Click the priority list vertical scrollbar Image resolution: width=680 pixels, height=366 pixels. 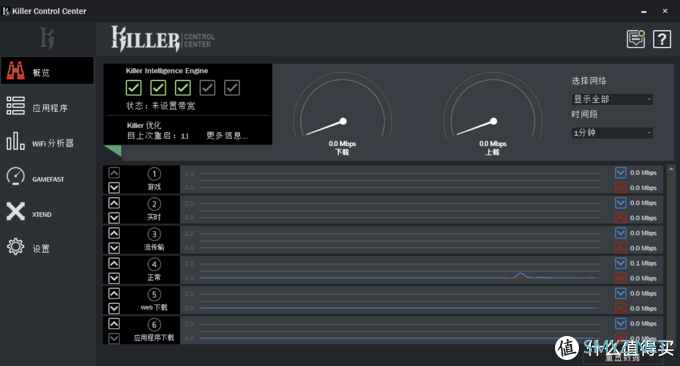671,255
